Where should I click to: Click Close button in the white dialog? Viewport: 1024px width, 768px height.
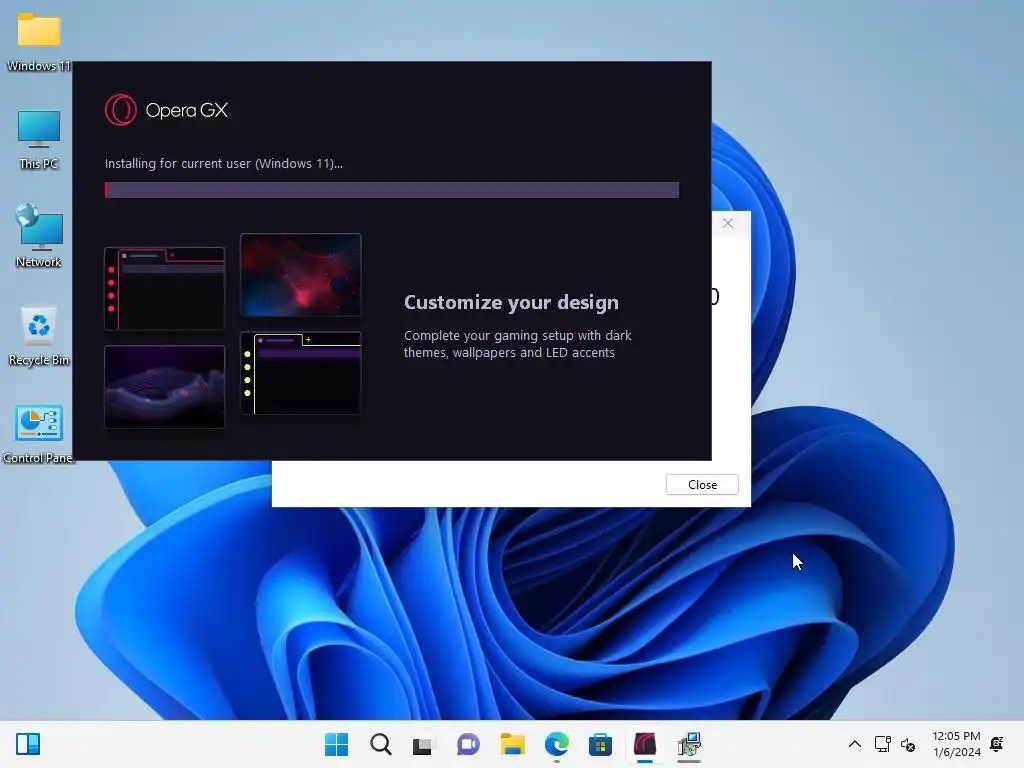(x=702, y=485)
